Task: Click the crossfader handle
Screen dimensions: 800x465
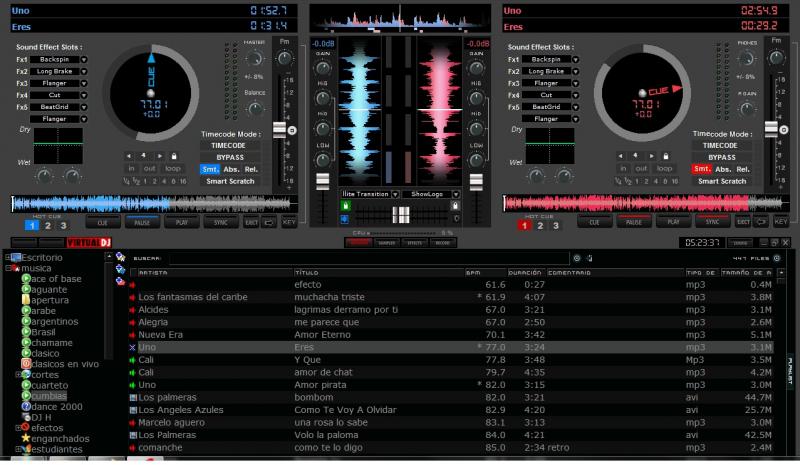Action: click(x=401, y=215)
